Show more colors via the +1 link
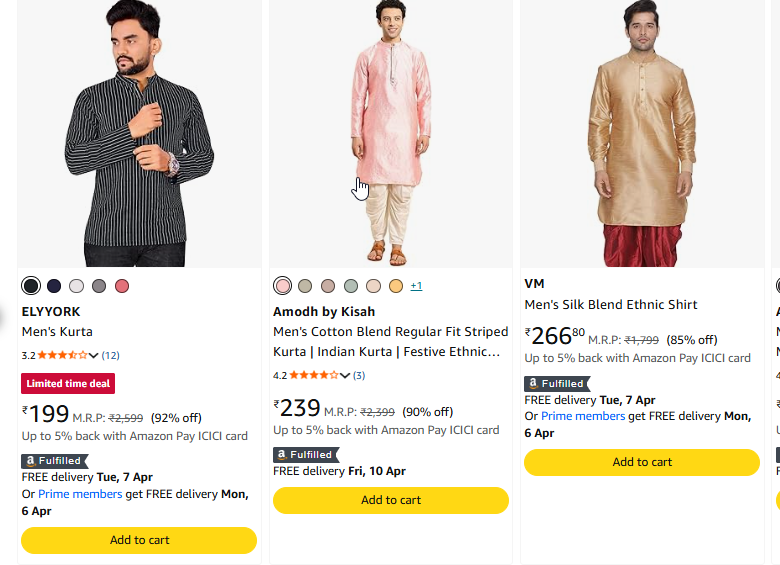 click(416, 286)
